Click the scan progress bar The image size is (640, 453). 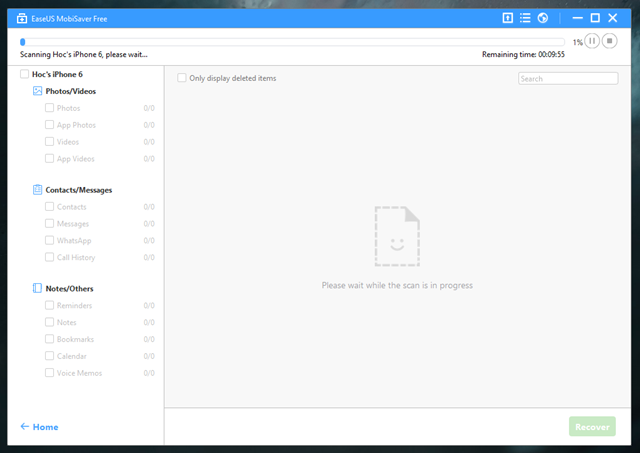292,42
